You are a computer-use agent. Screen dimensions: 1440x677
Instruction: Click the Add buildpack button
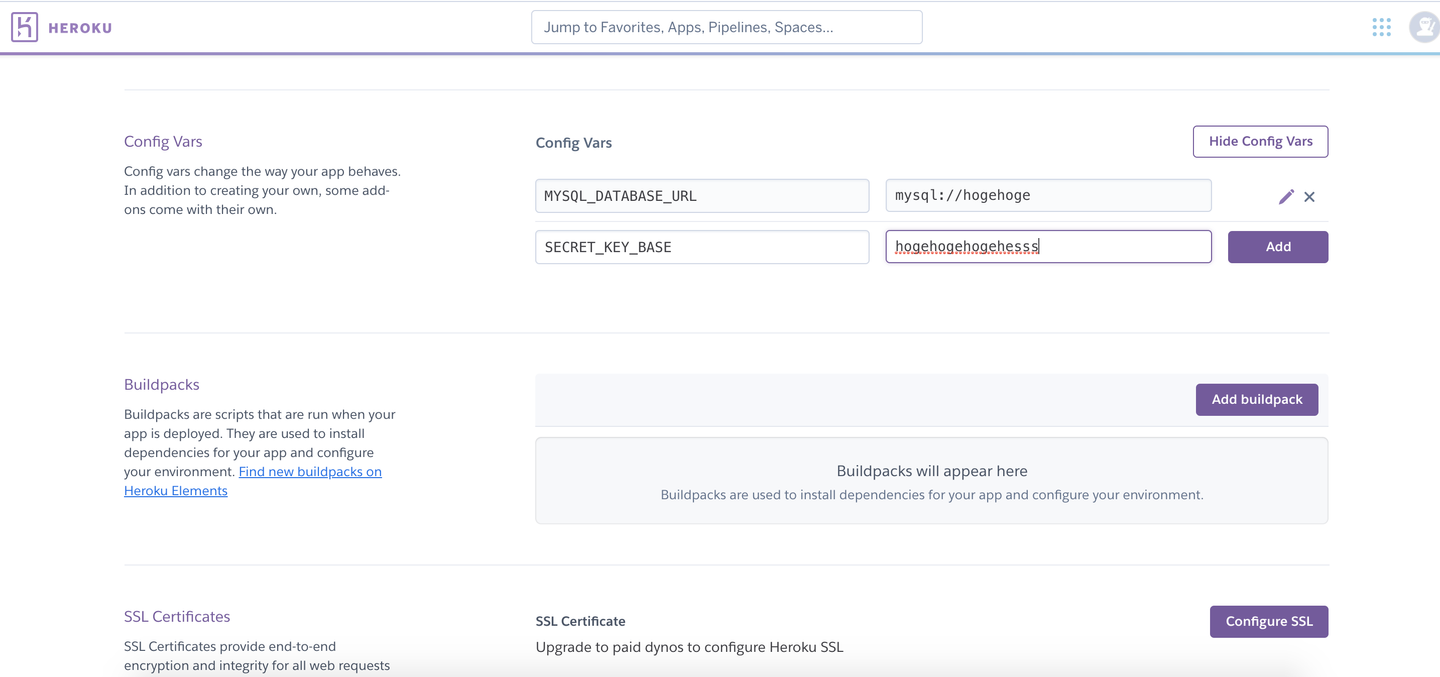click(x=1256, y=399)
